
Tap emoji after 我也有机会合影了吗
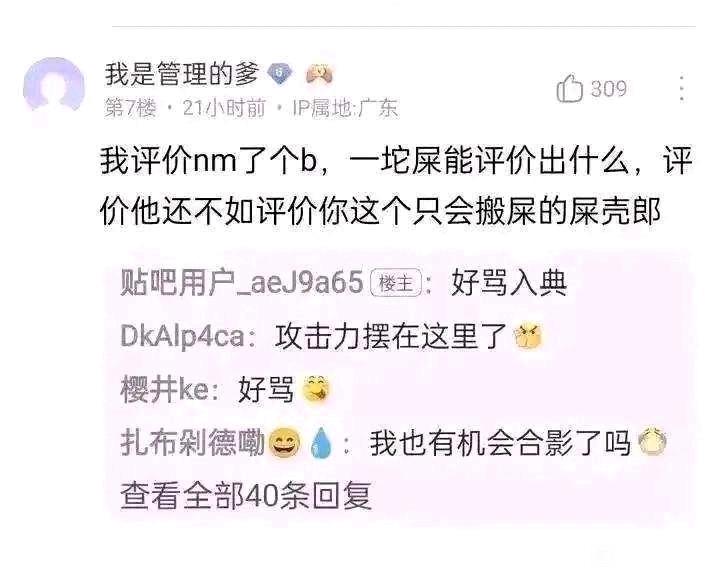[x=652, y=442]
